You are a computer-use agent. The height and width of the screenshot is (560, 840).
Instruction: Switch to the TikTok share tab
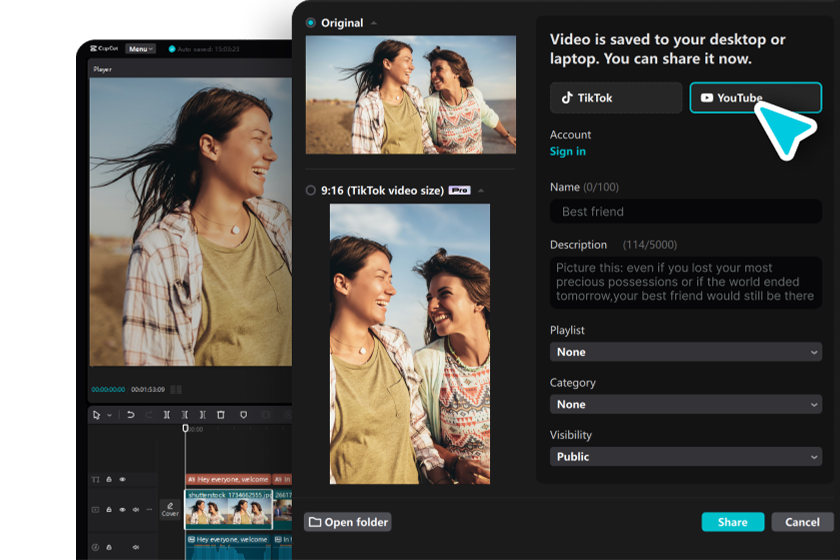[616, 98]
